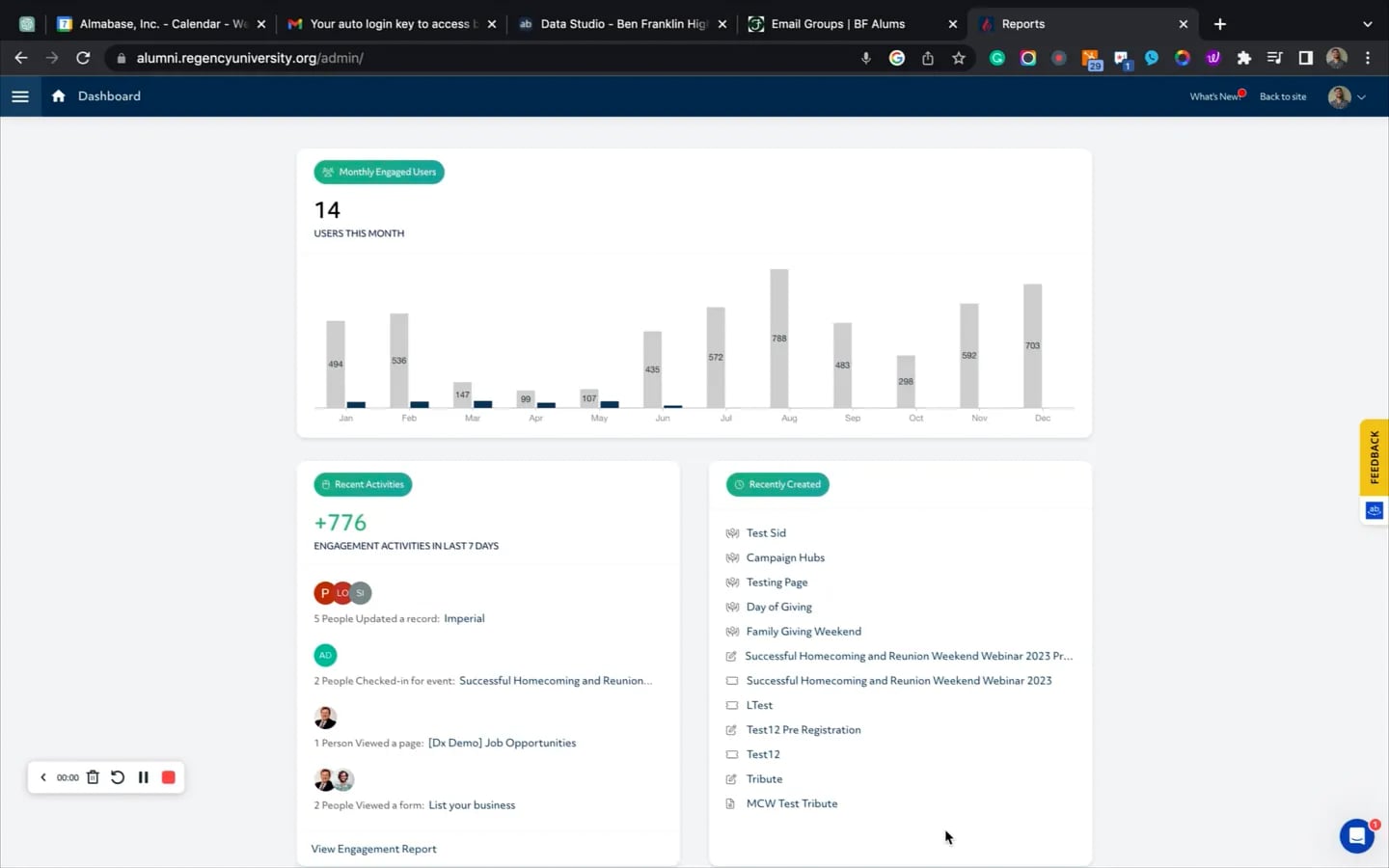Open Successful Homecoming and Reunion Weekend Webinar 2023
Image resolution: width=1389 pixels, height=868 pixels.
coord(899,681)
